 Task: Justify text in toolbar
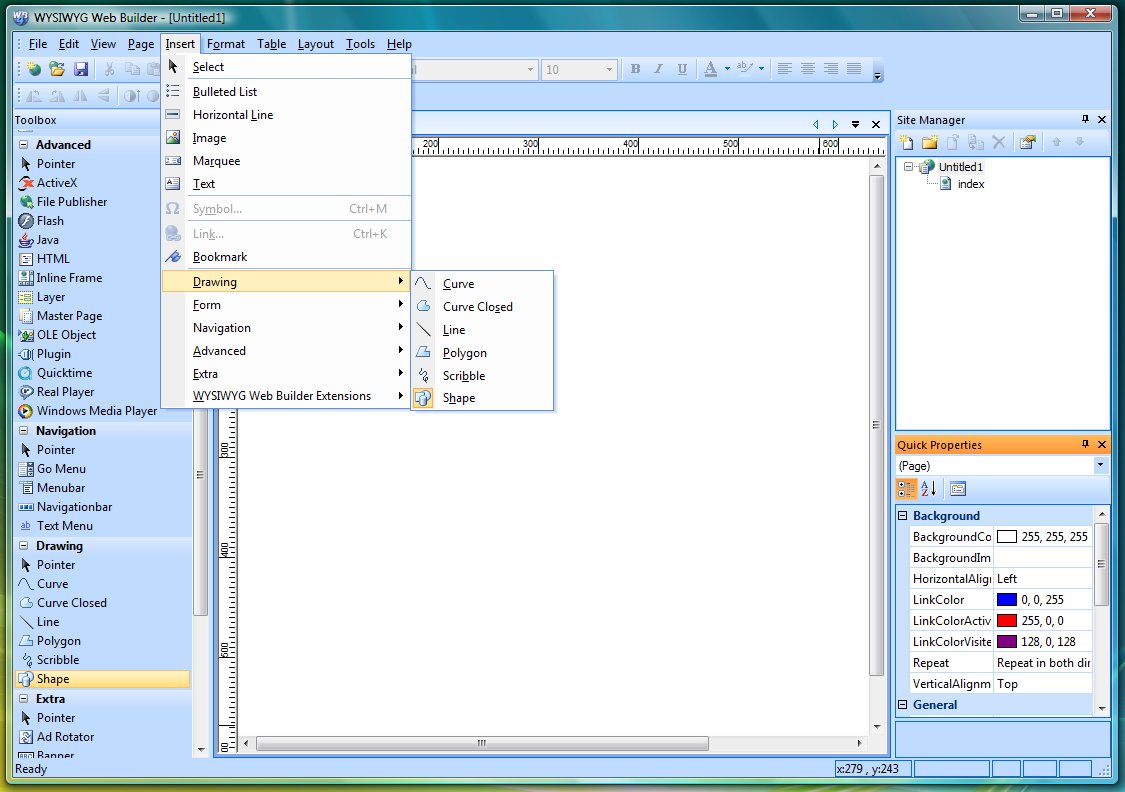[x=854, y=69]
